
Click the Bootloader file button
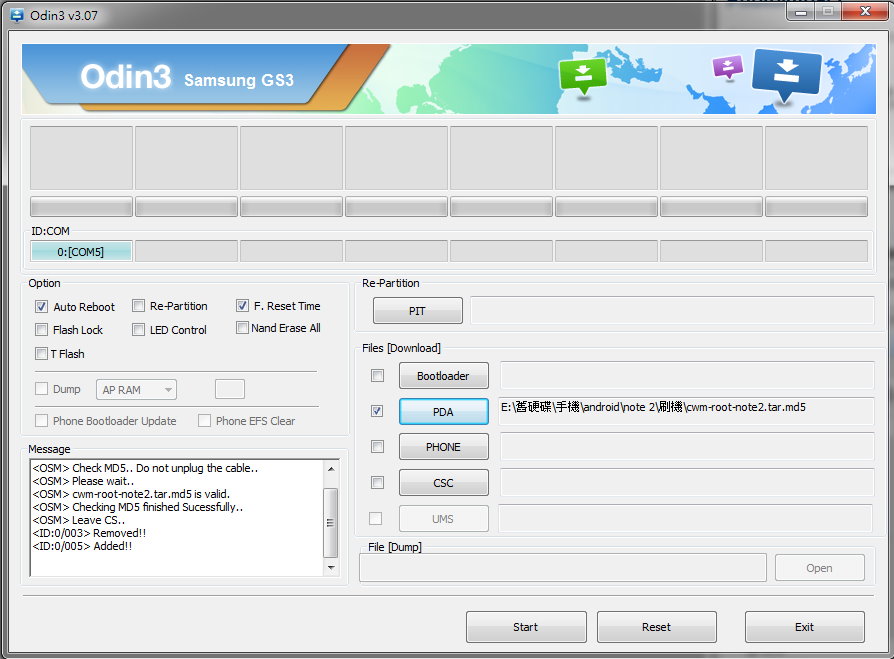click(x=444, y=376)
